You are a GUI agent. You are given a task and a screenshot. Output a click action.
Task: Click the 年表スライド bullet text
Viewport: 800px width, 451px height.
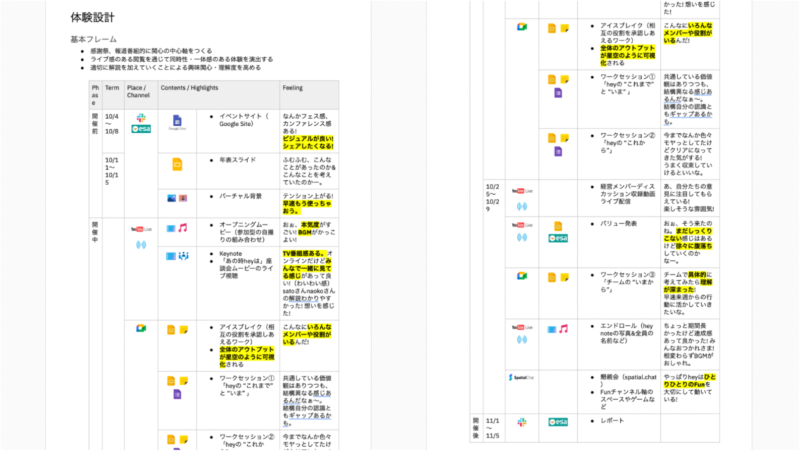coord(238,160)
